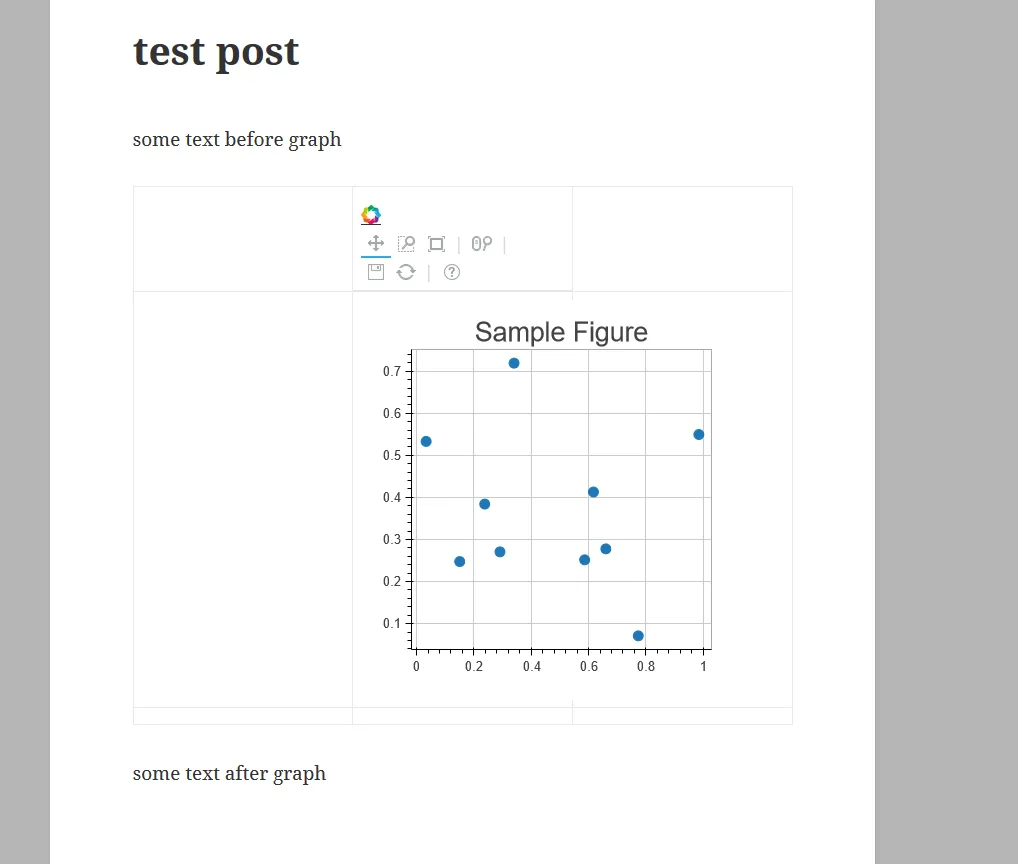The image size is (1018, 864).
Task: Open the Help question mark
Action: [x=452, y=272]
